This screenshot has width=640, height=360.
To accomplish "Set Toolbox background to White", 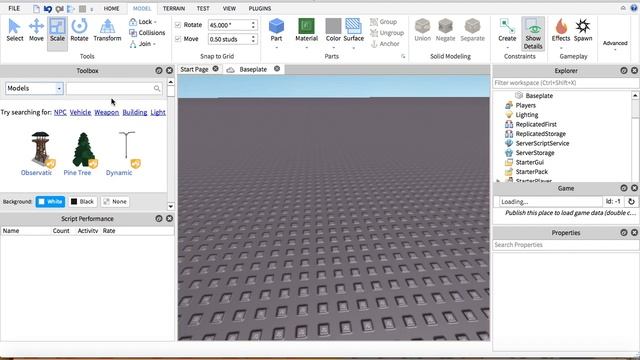I will pyautogui.click(x=50, y=202).
